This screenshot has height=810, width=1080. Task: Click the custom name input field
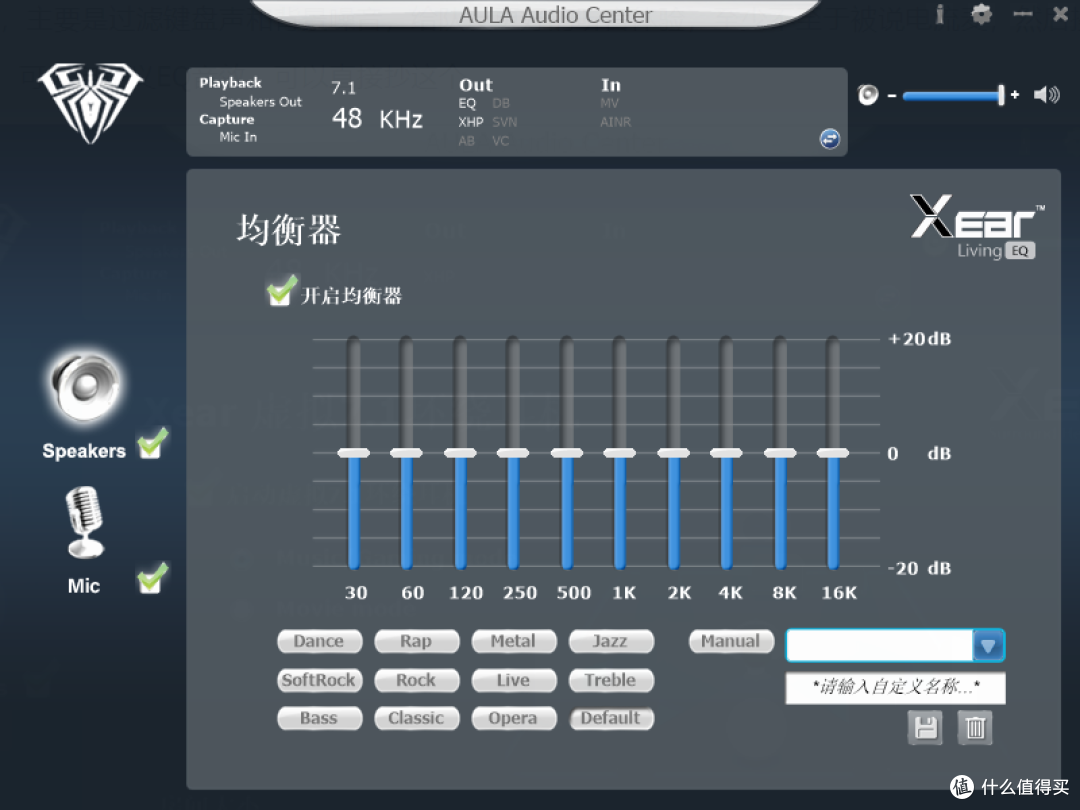(895, 687)
